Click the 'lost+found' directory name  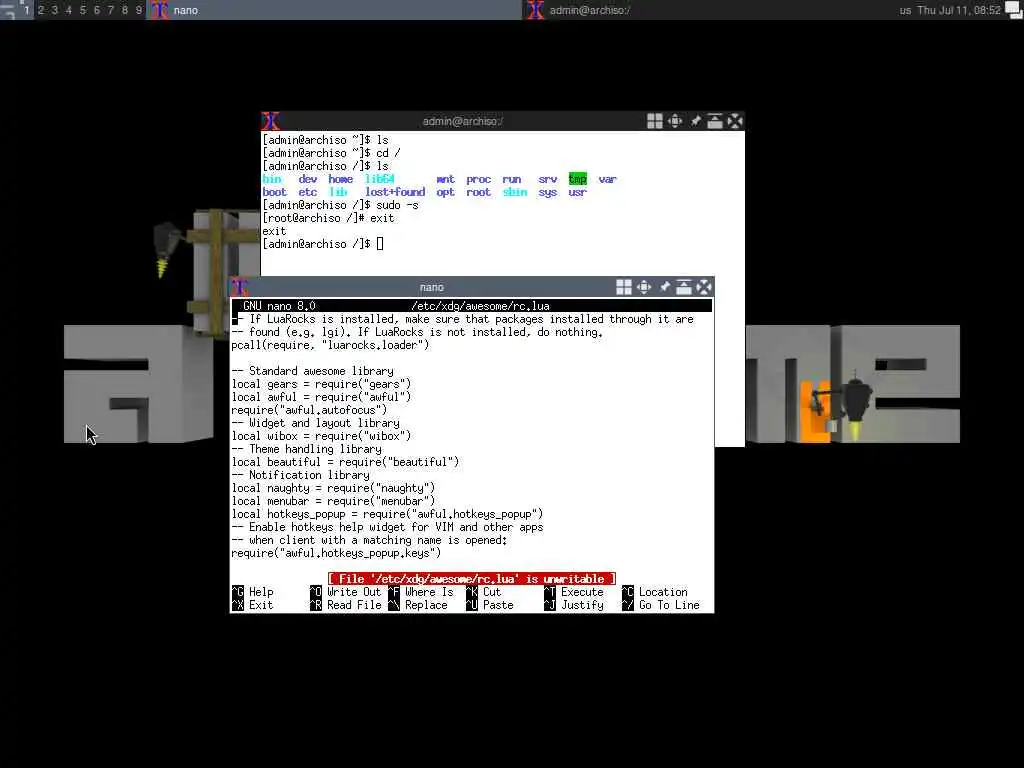coord(394,192)
